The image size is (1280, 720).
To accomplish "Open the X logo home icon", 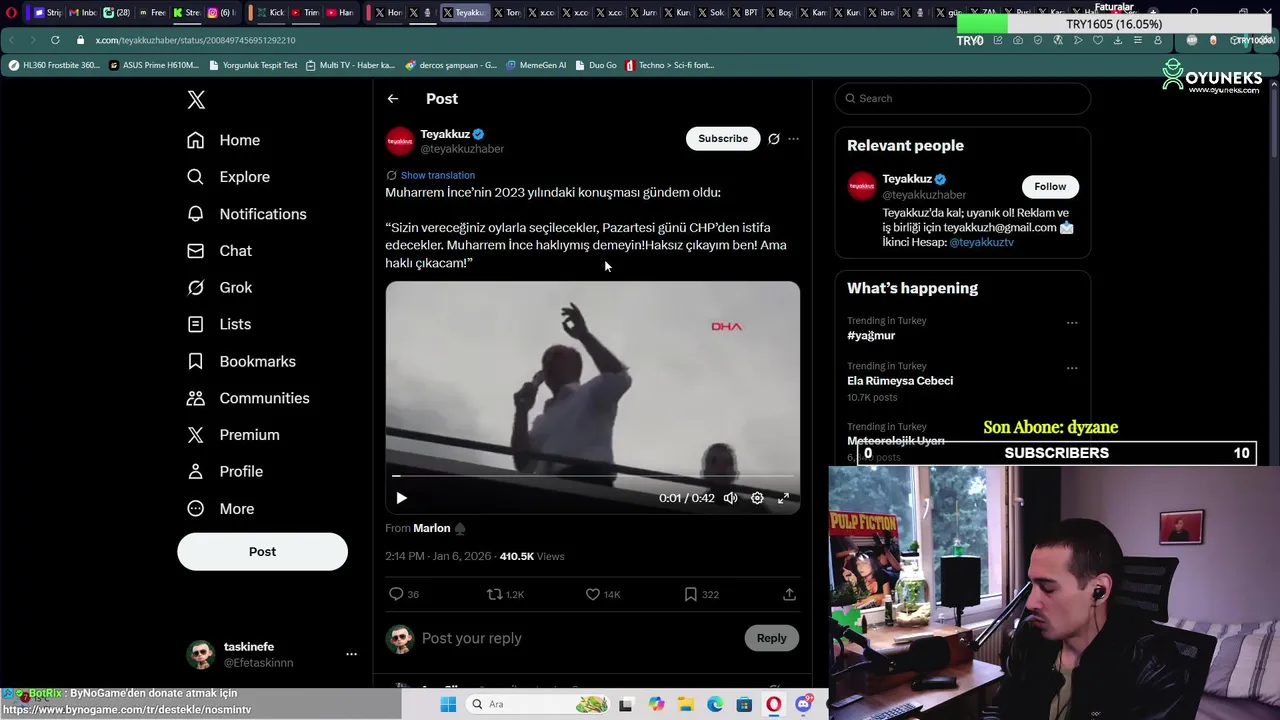I will [196, 99].
